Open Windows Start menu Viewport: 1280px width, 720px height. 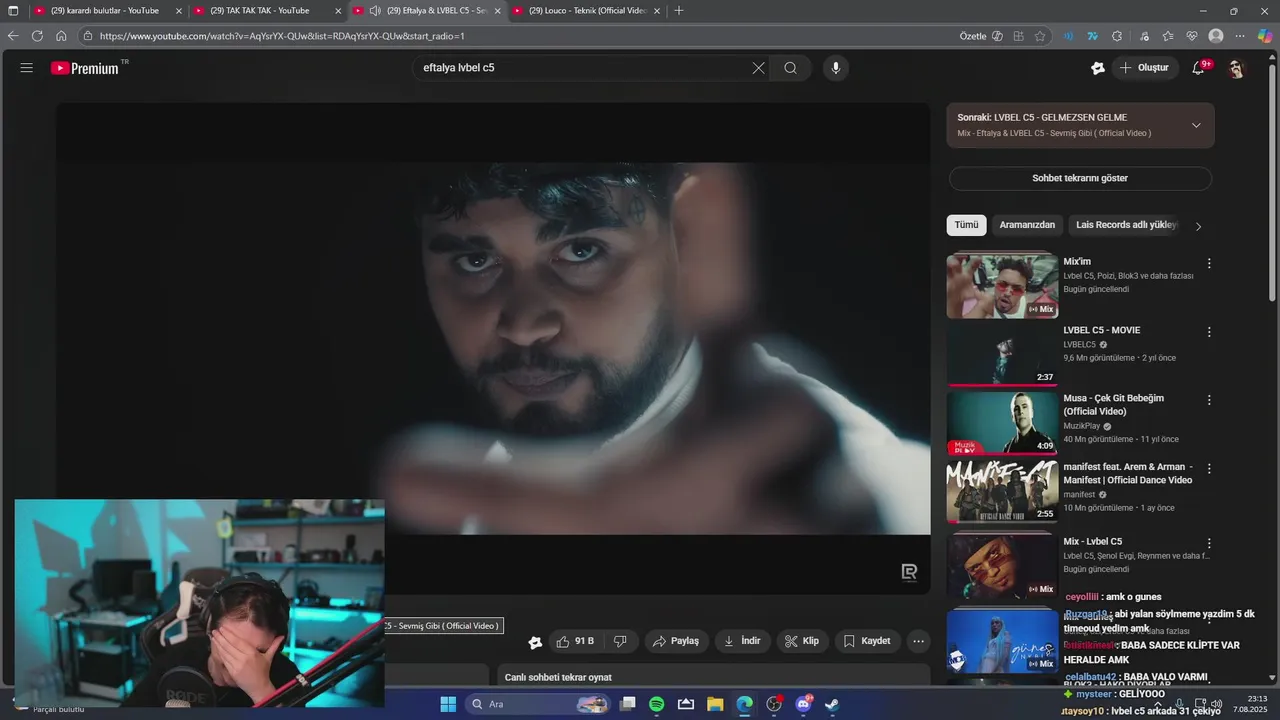pos(448,704)
